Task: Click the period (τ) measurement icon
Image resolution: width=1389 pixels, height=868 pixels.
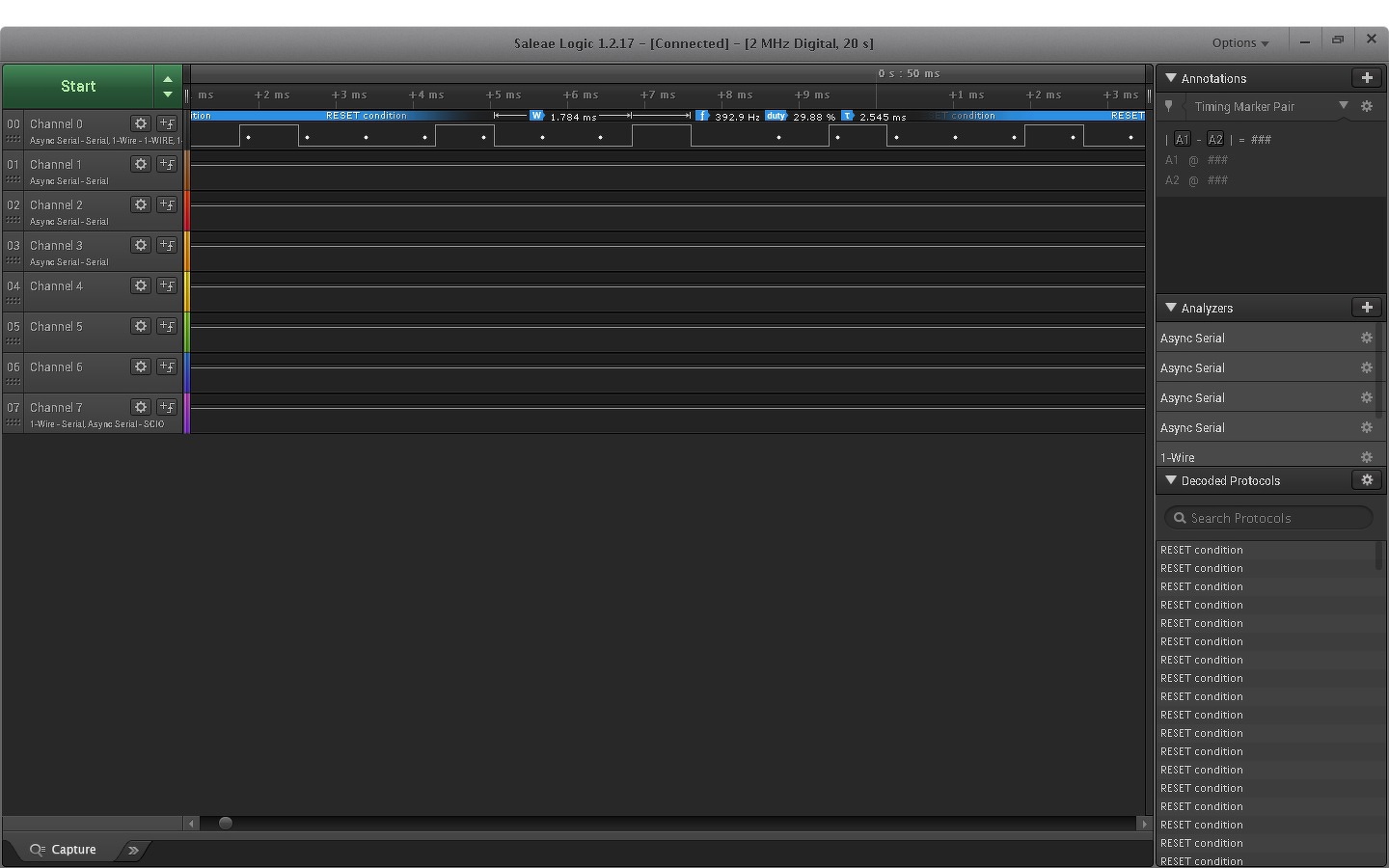Action: 847,116
